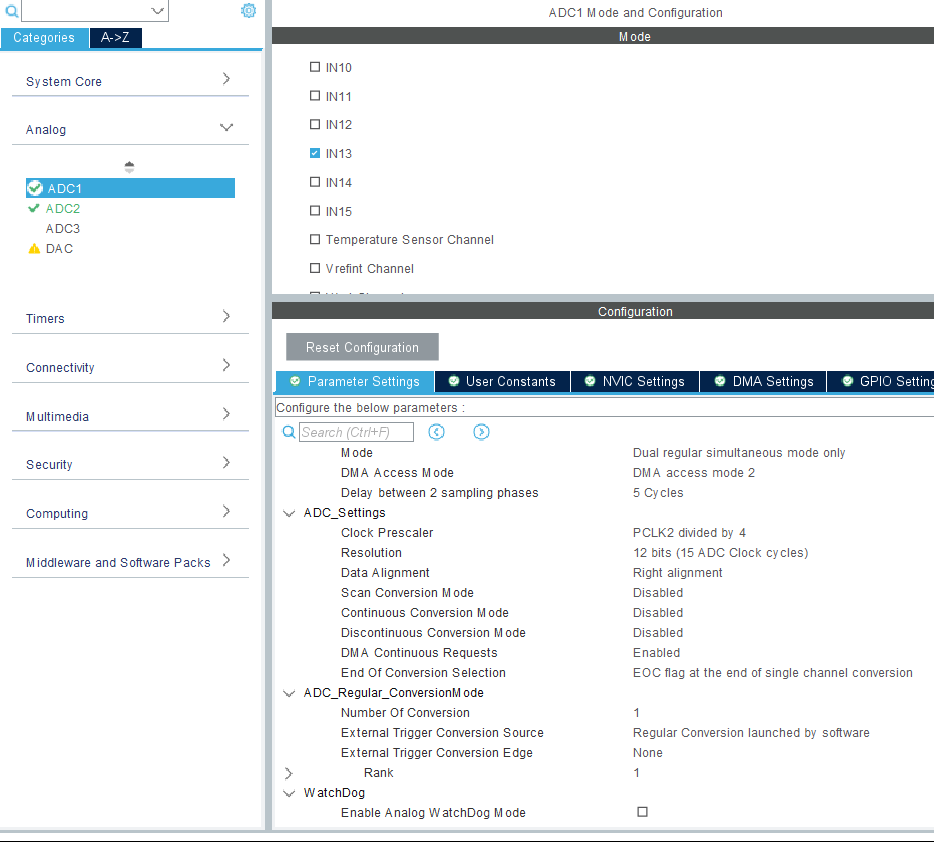Click the GPIO Settings tab status icon
This screenshot has height=842, width=934.
point(847,381)
